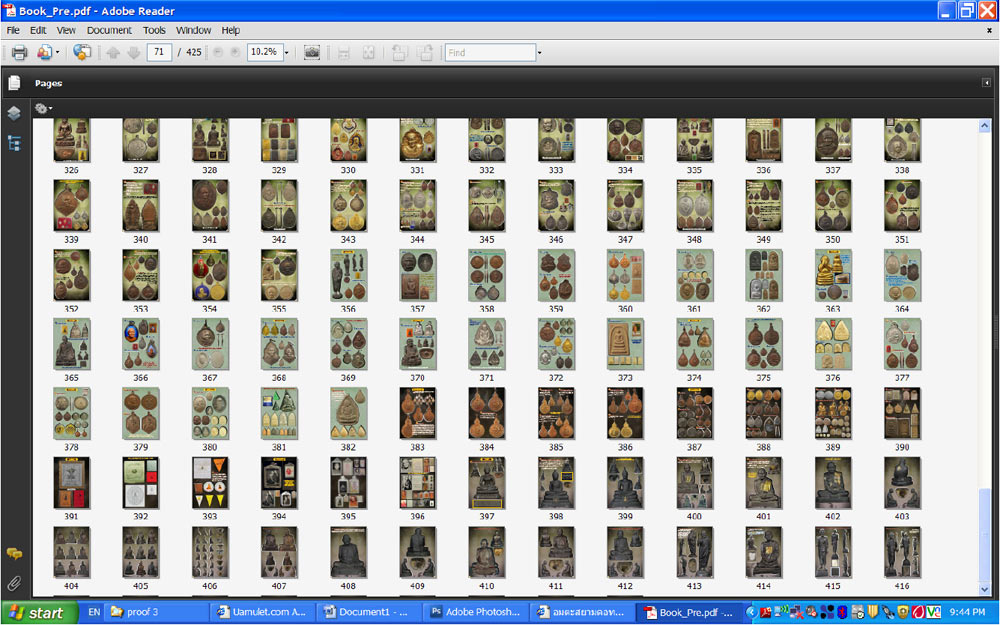Open the Find box options dropdown arrow

(x=539, y=52)
